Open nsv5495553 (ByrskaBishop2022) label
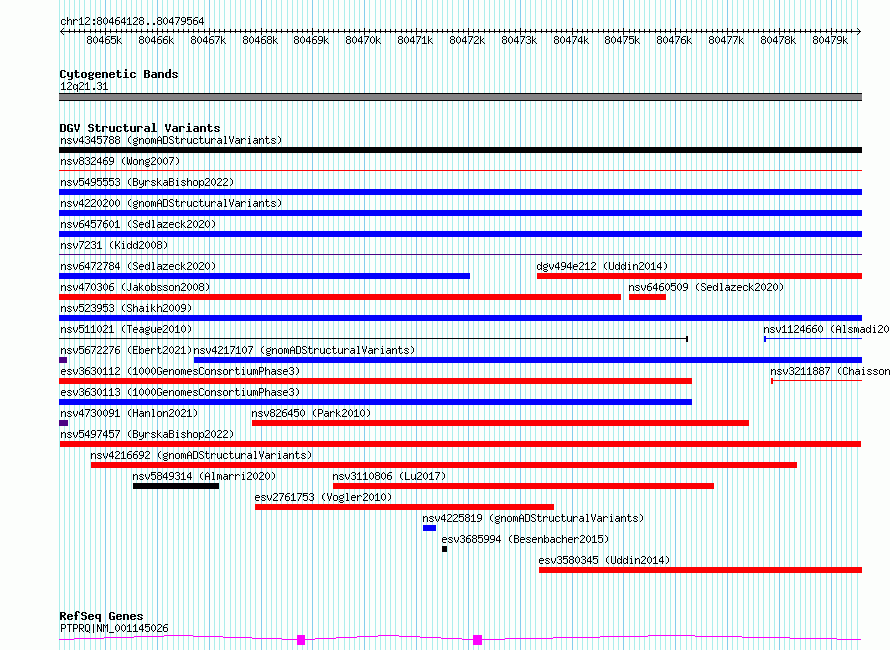 click(x=147, y=182)
